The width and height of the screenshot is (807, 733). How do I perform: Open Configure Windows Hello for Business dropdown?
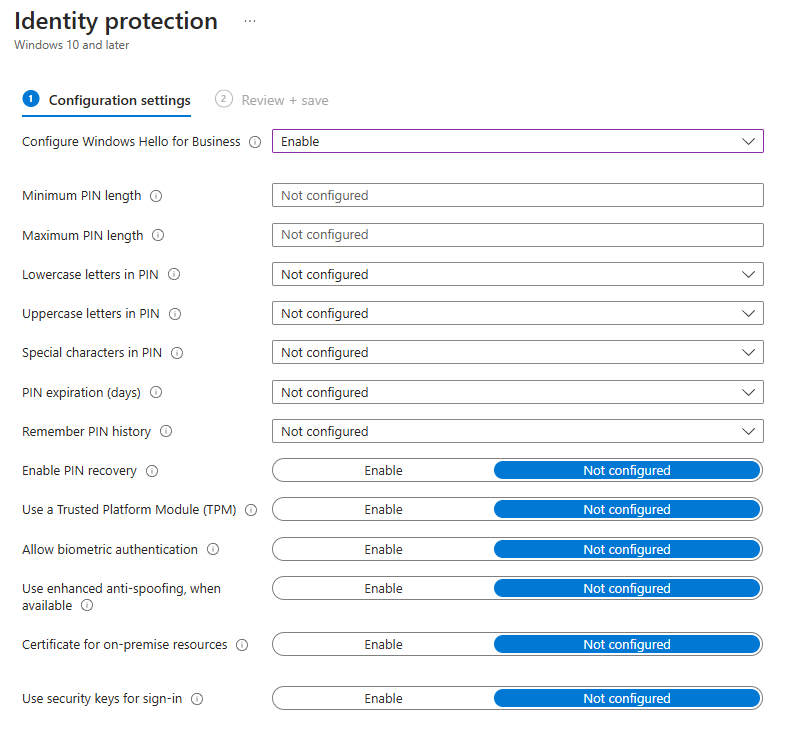pyautogui.click(x=517, y=142)
